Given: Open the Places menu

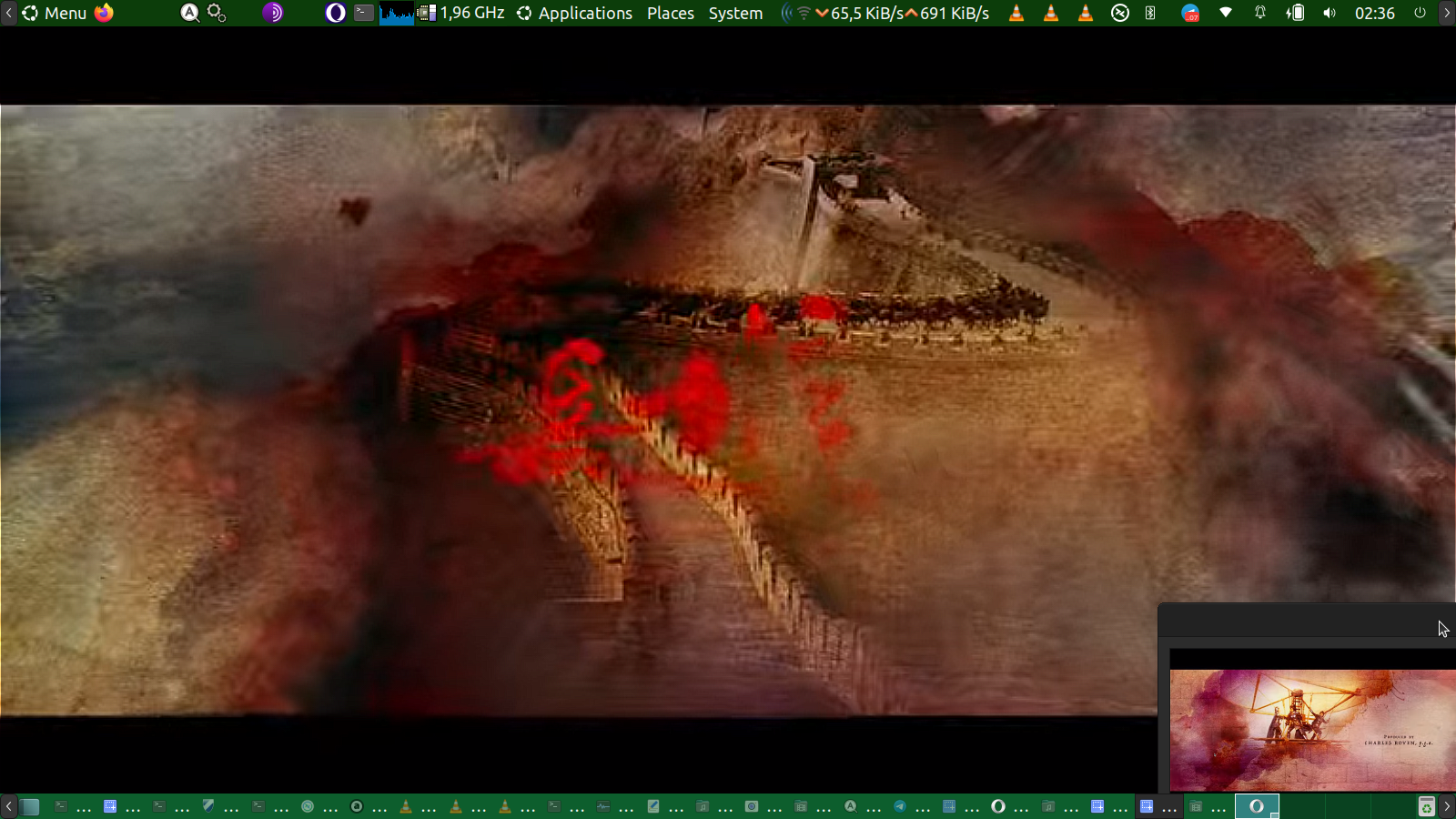Looking at the screenshot, I should (671, 13).
